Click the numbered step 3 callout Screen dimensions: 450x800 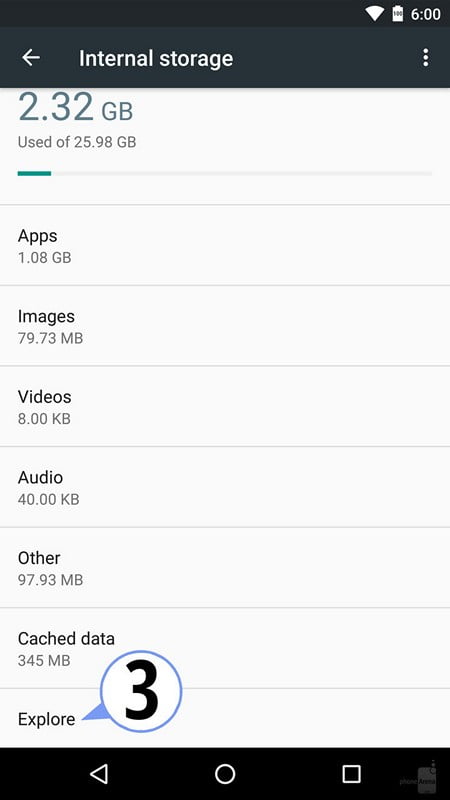pos(141,691)
